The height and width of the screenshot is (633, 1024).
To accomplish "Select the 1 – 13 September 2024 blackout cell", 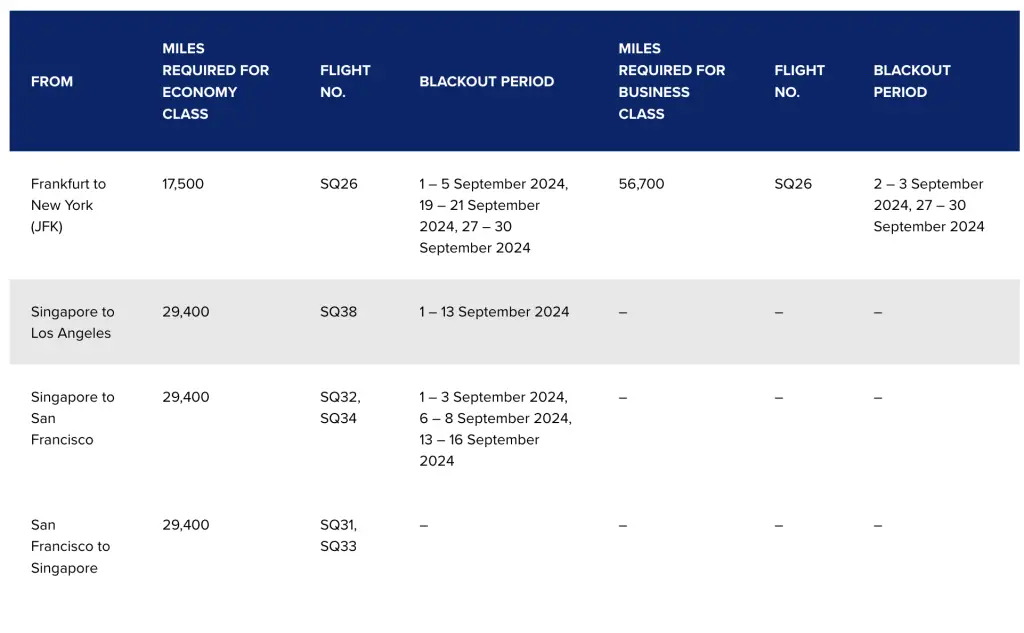I will (x=494, y=312).
